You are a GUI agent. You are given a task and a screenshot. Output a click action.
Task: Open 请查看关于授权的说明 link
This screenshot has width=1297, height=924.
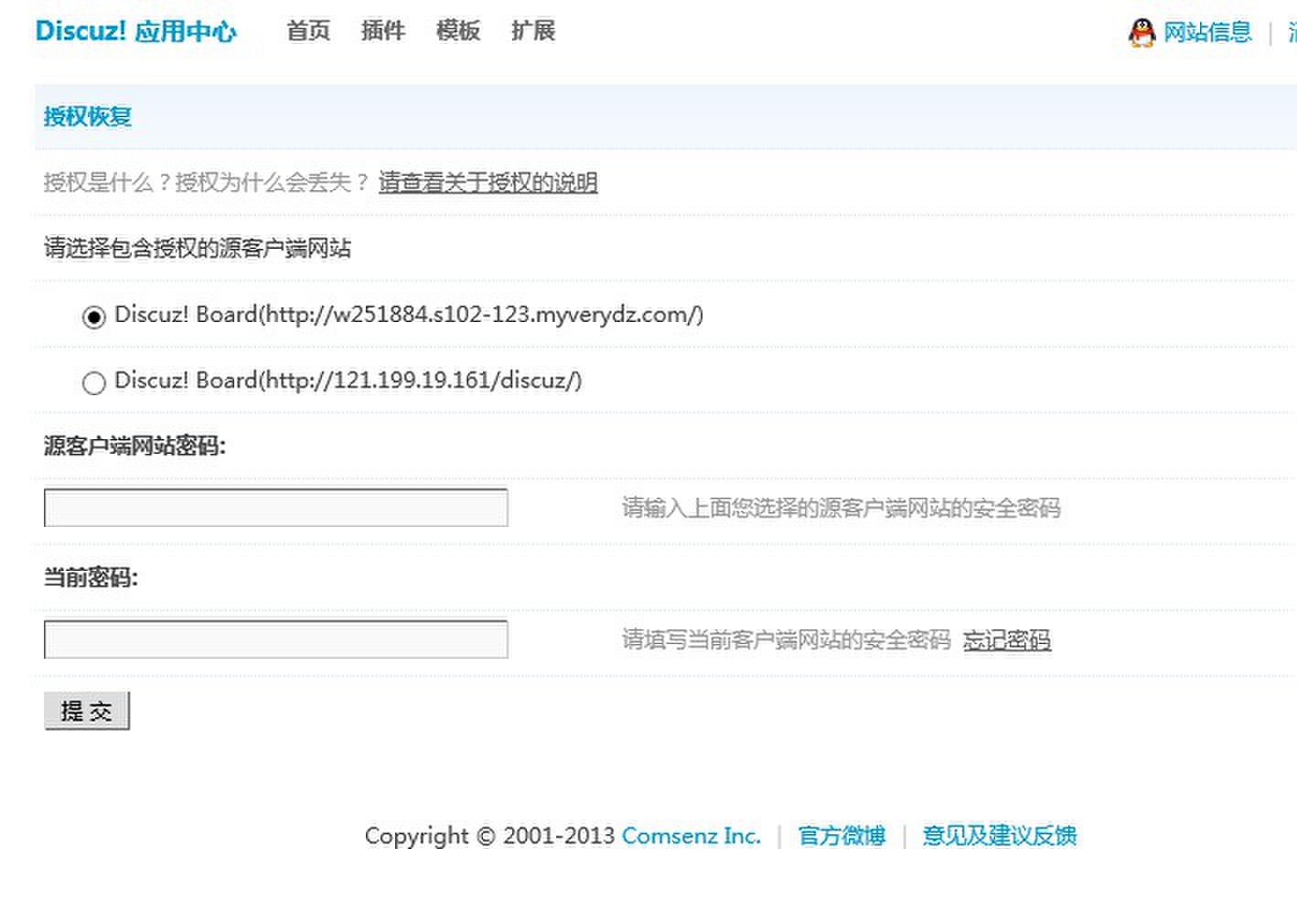[488, 182]
